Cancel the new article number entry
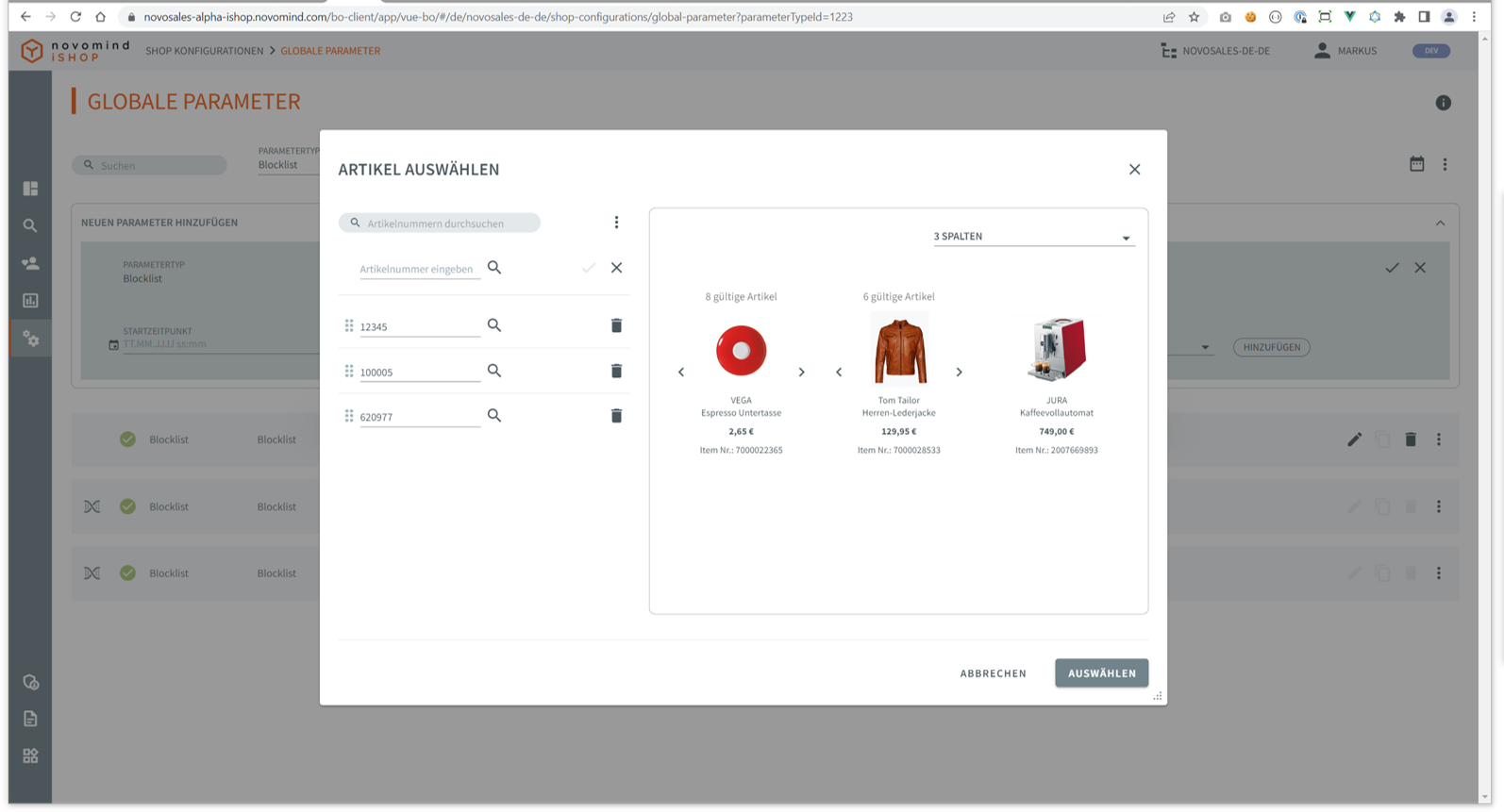 click(x=616, y=268)
